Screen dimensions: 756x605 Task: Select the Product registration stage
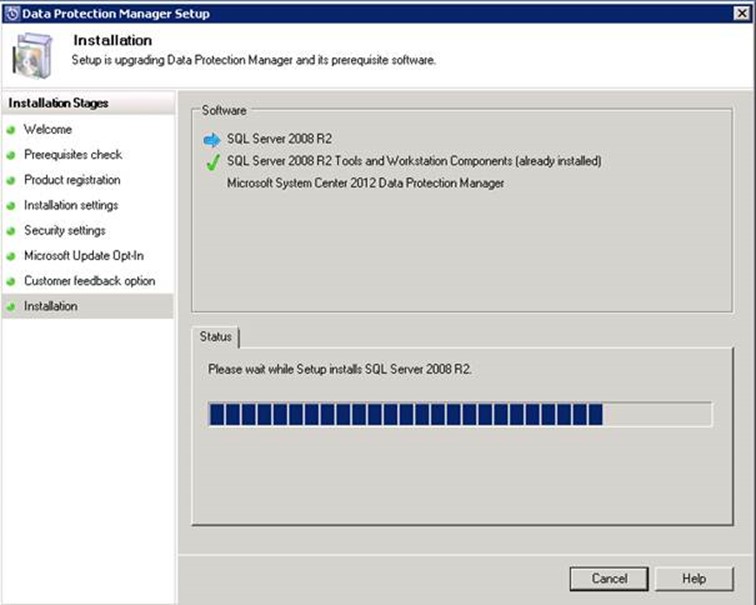click(x=72, y=180)
